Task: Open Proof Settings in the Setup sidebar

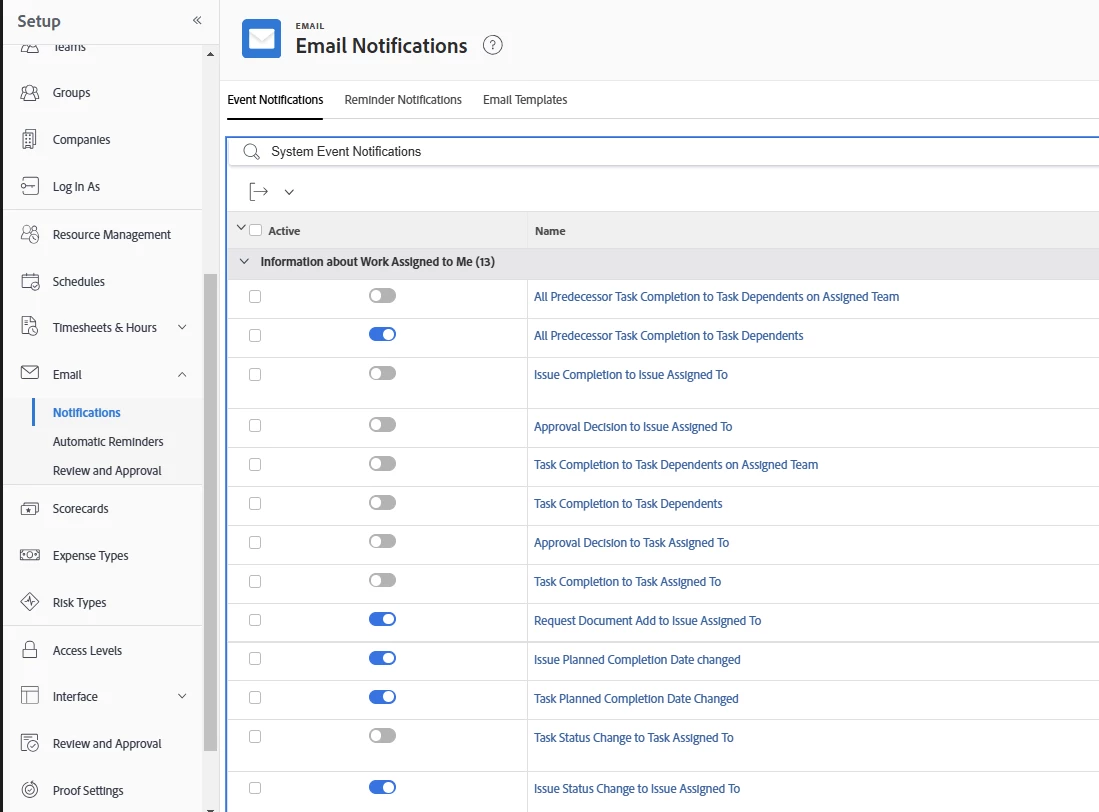Action: click(x=88, y=790)
